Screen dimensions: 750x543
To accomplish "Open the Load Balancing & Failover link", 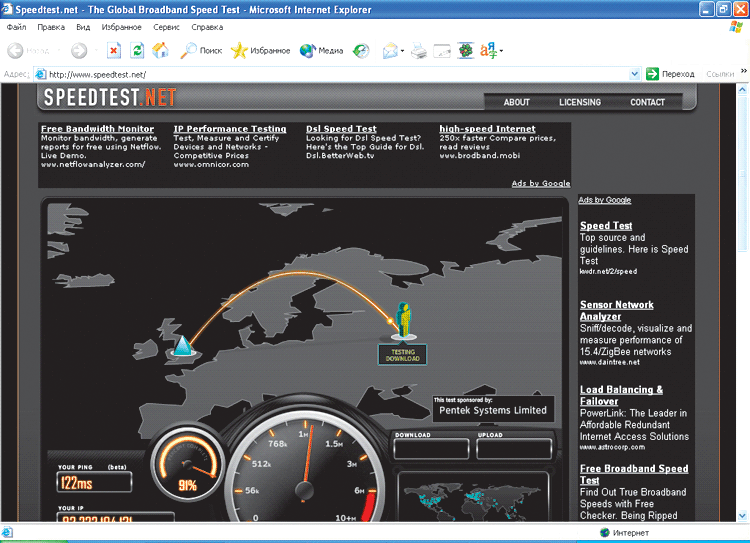I will pyautogui.click(x=621, y=395).
